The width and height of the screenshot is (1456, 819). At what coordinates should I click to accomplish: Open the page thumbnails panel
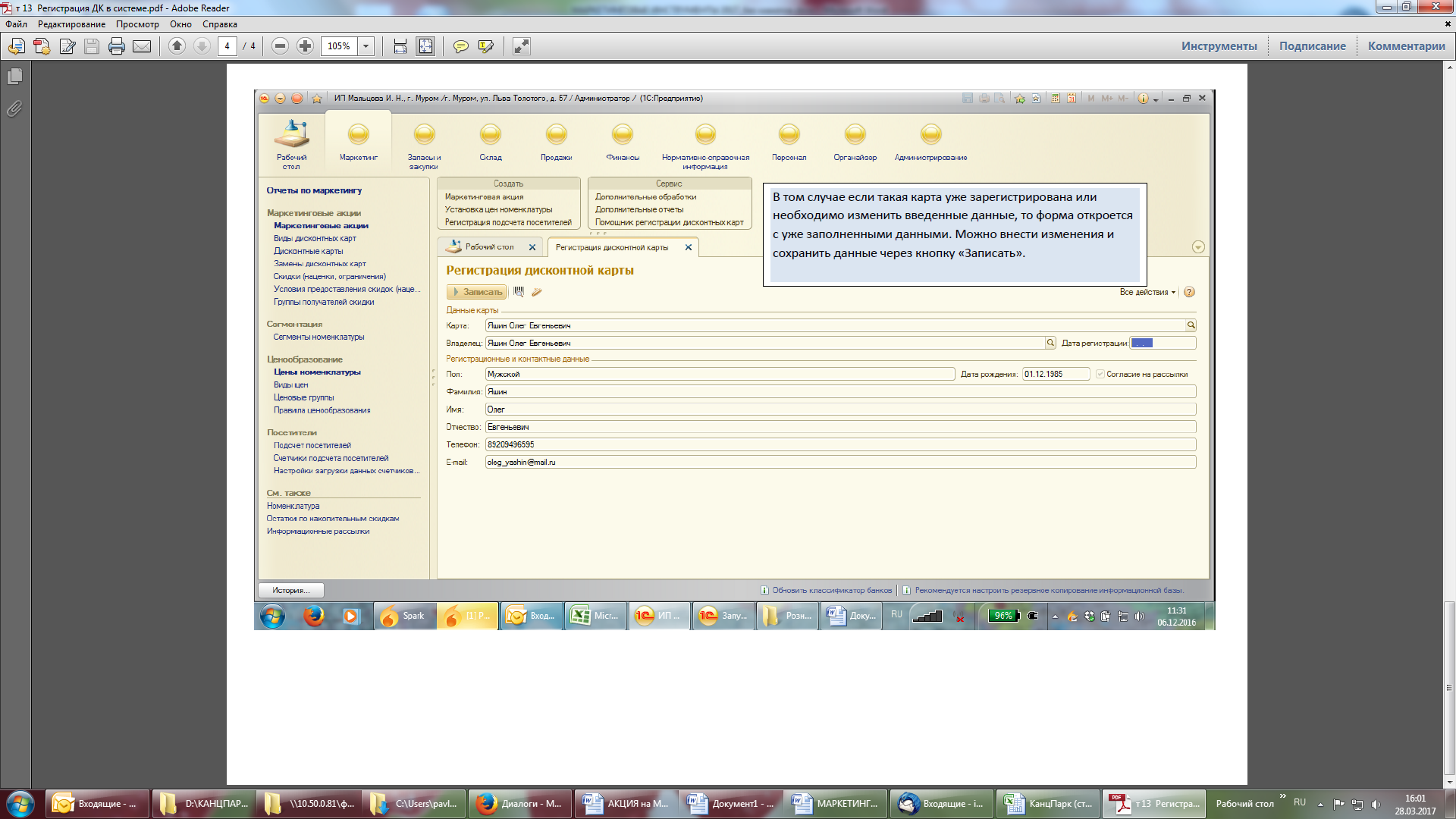[14, 76]
